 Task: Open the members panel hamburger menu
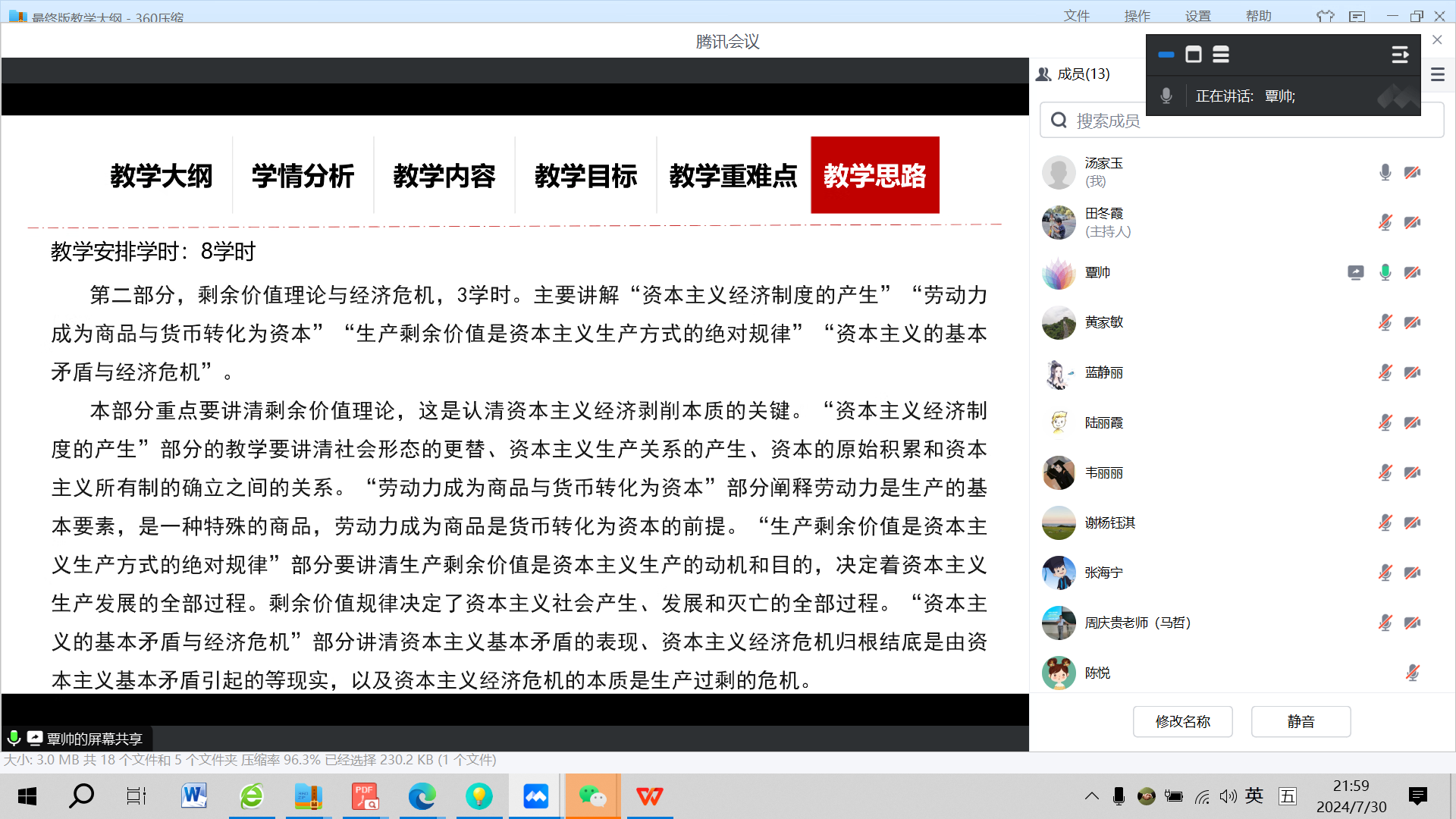[x=1438, y=74]
